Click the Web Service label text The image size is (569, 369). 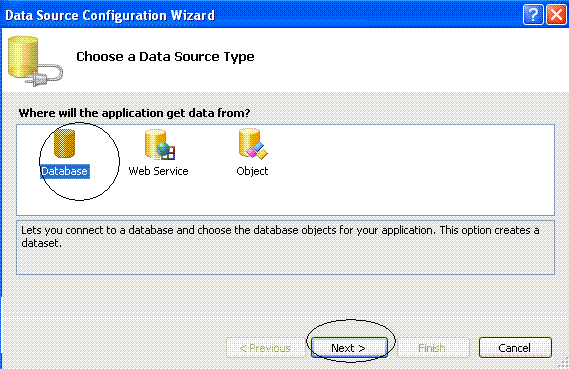159,171
